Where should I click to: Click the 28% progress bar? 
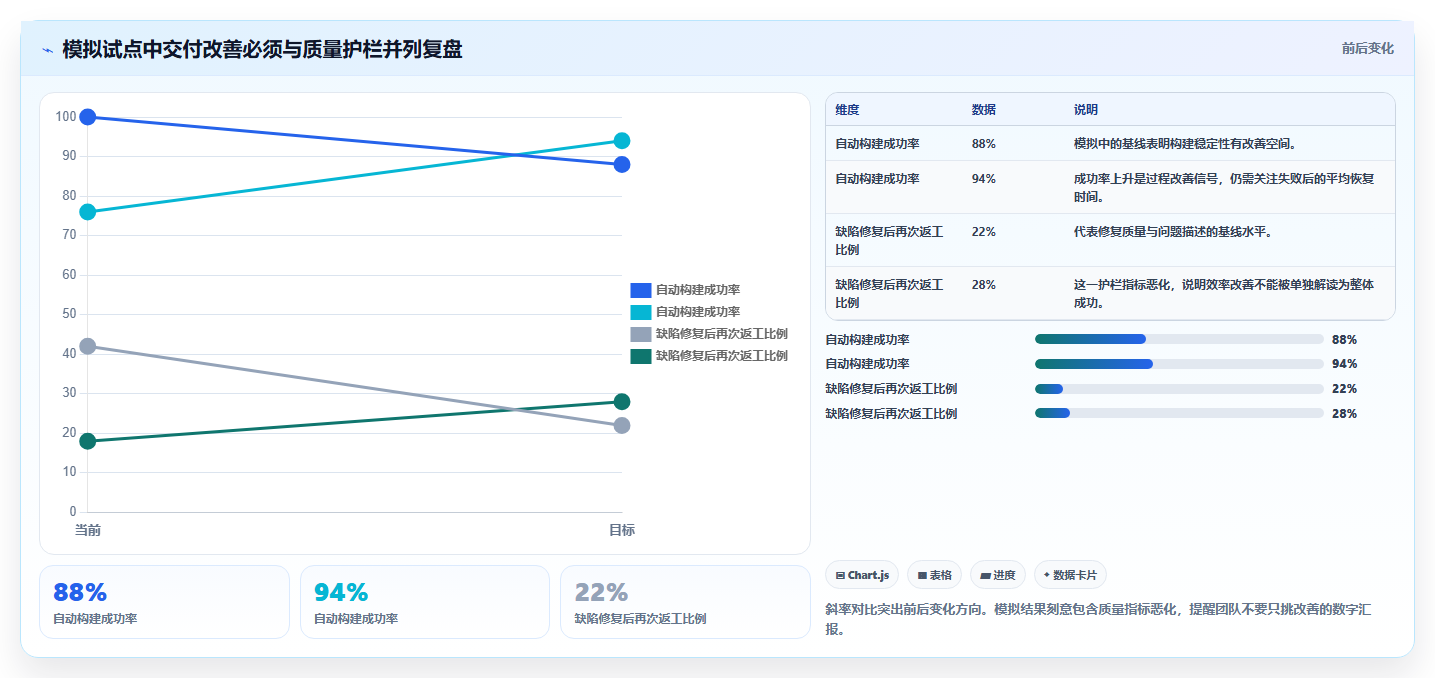click(1179, 413)
